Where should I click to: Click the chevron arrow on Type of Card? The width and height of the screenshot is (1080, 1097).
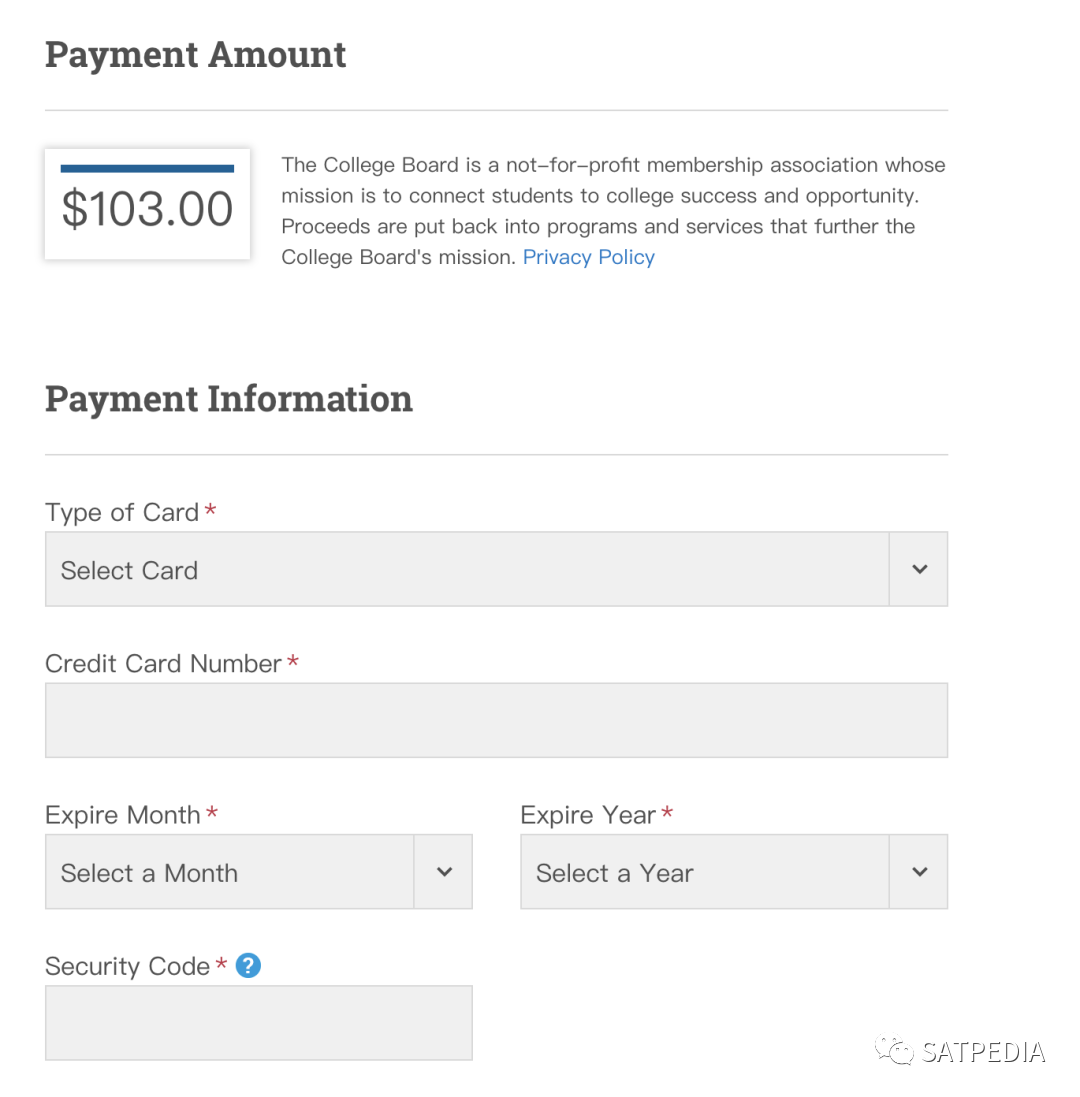point(919,569)
